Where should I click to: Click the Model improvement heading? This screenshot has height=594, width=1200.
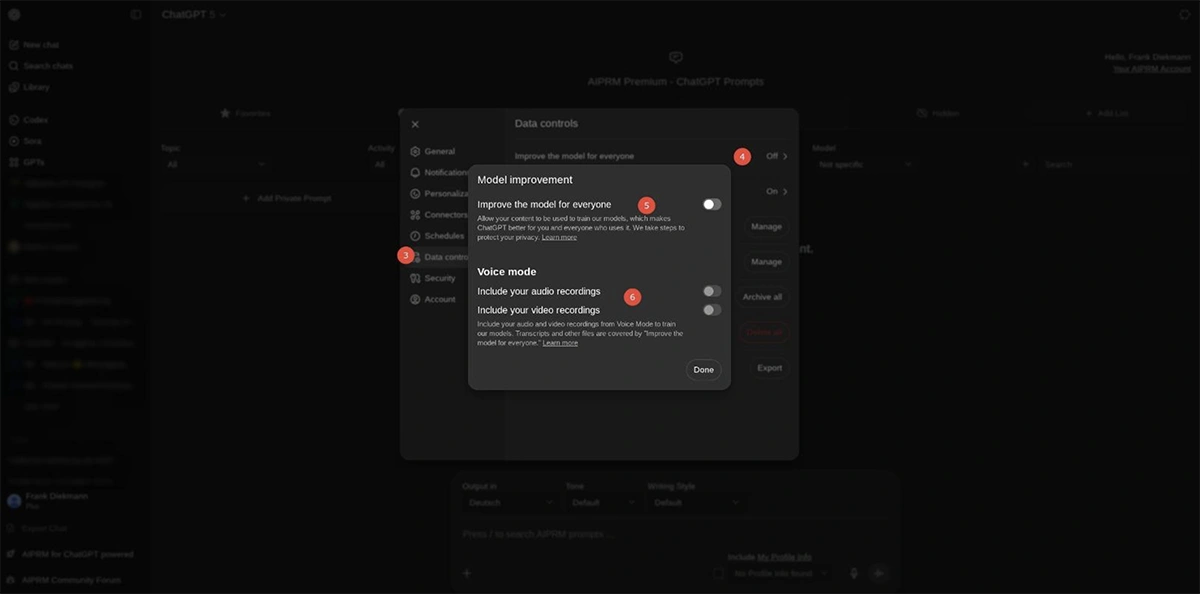coord(525,180)
